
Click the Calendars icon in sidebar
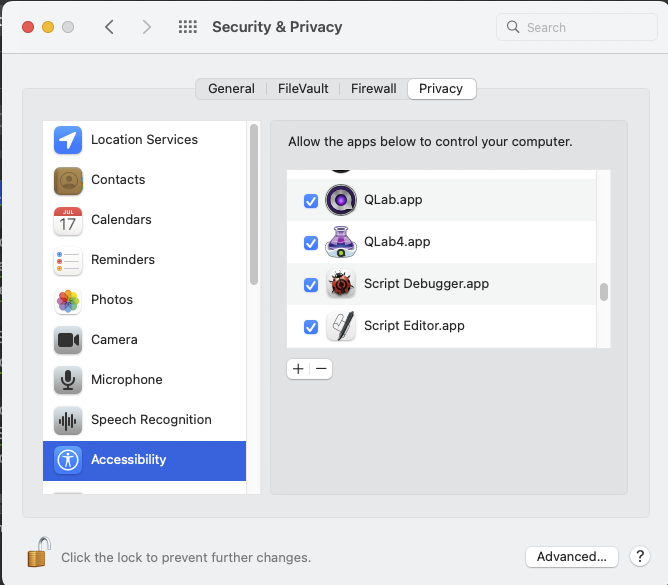[68, 220]
